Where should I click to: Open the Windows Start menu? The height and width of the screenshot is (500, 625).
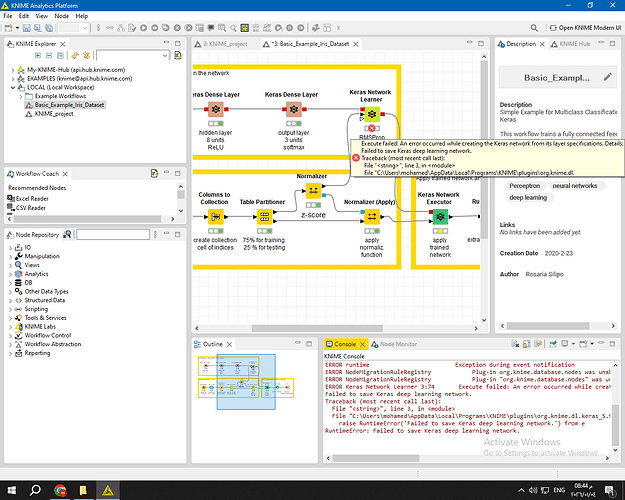coord(11,490)
